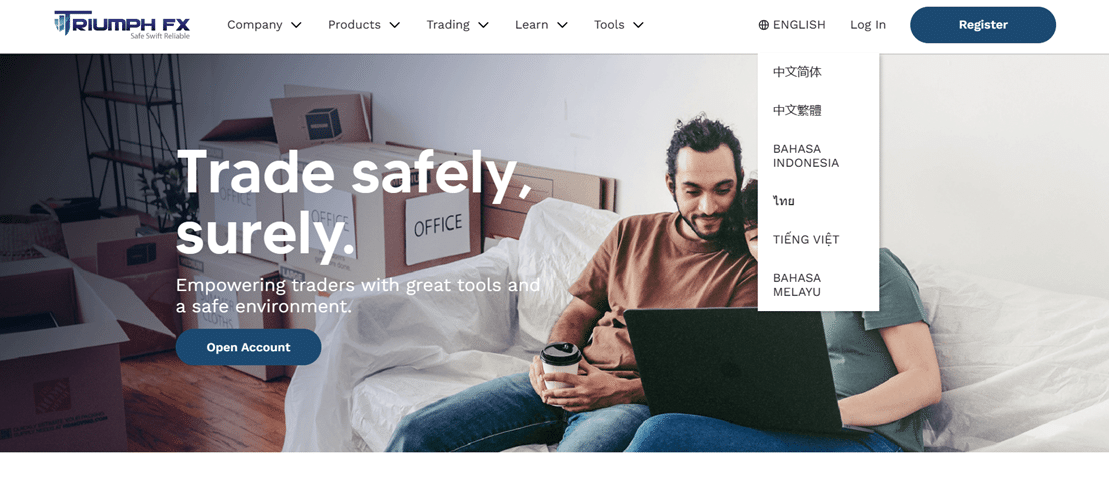Select 中文繁體 language option
The width and height of the screenshot is (1109, 498).
coord(797,110)
